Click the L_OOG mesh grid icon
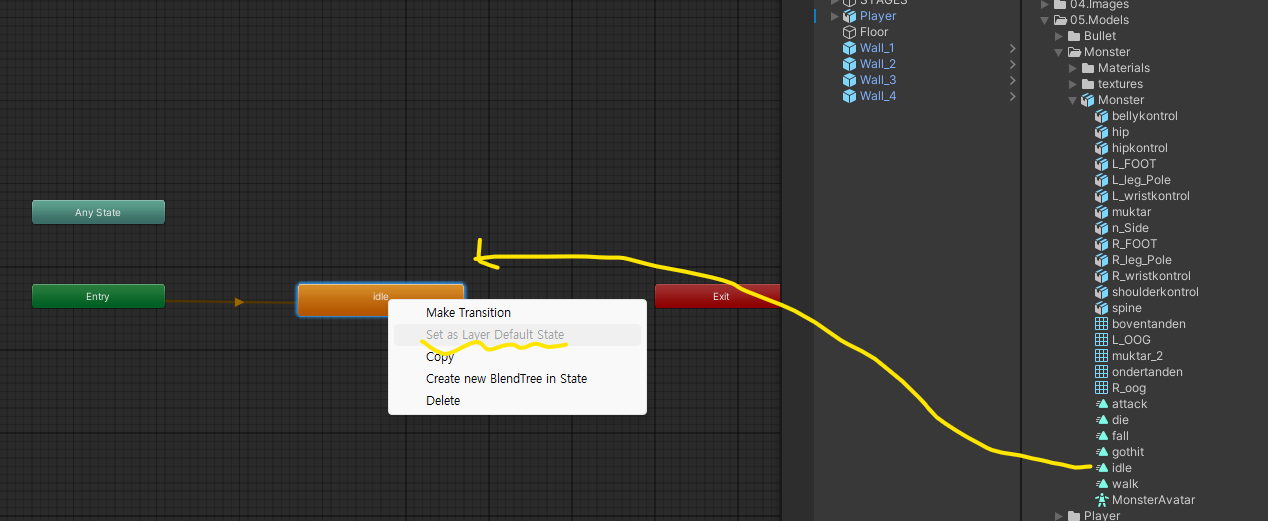Screen dimensions: 1268x521 pyautogui.click(x=1102, y=340)
